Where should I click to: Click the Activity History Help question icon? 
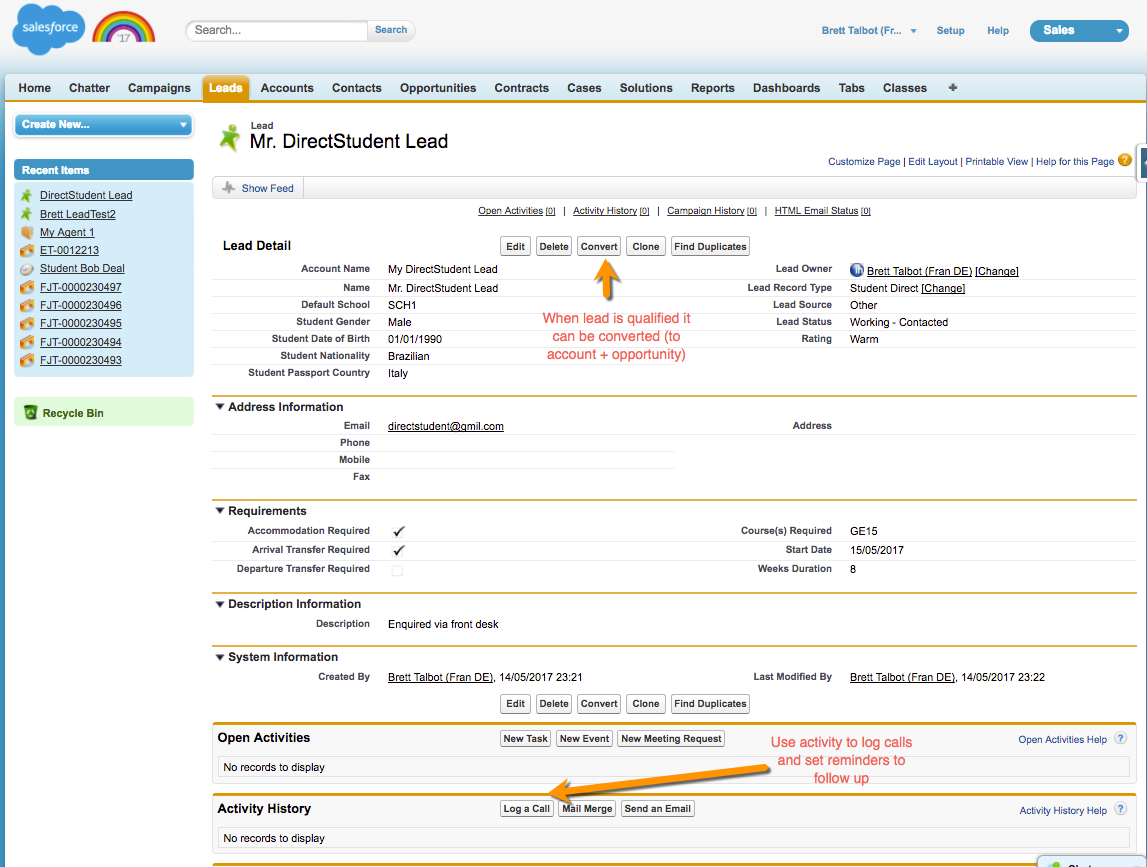pos(1120,810)
